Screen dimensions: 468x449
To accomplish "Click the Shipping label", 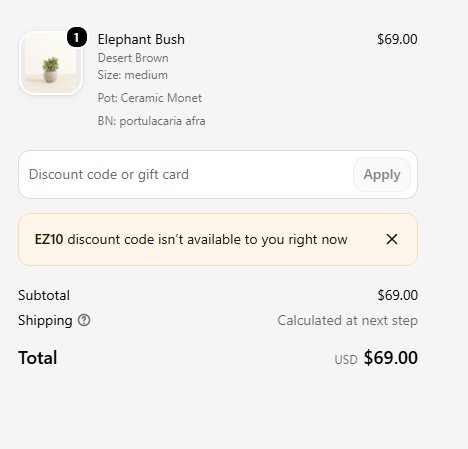I will tap(45, 321).
